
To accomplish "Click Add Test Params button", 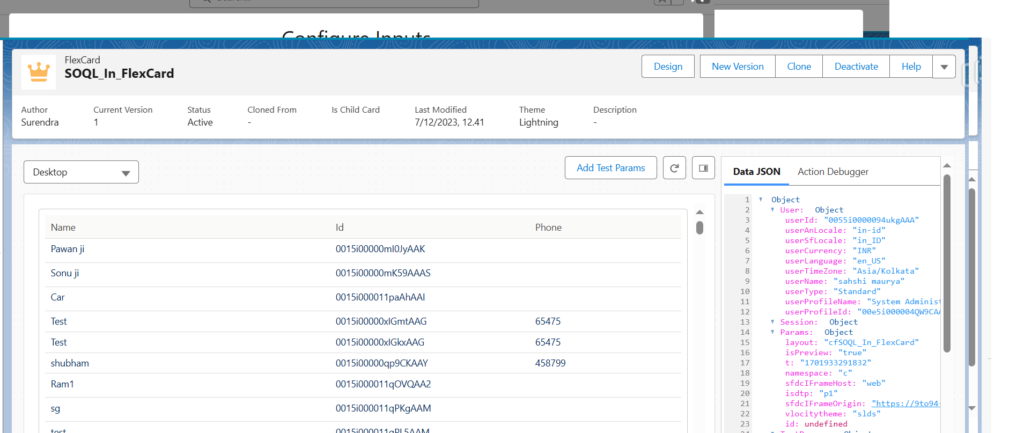I will (611, 168).
